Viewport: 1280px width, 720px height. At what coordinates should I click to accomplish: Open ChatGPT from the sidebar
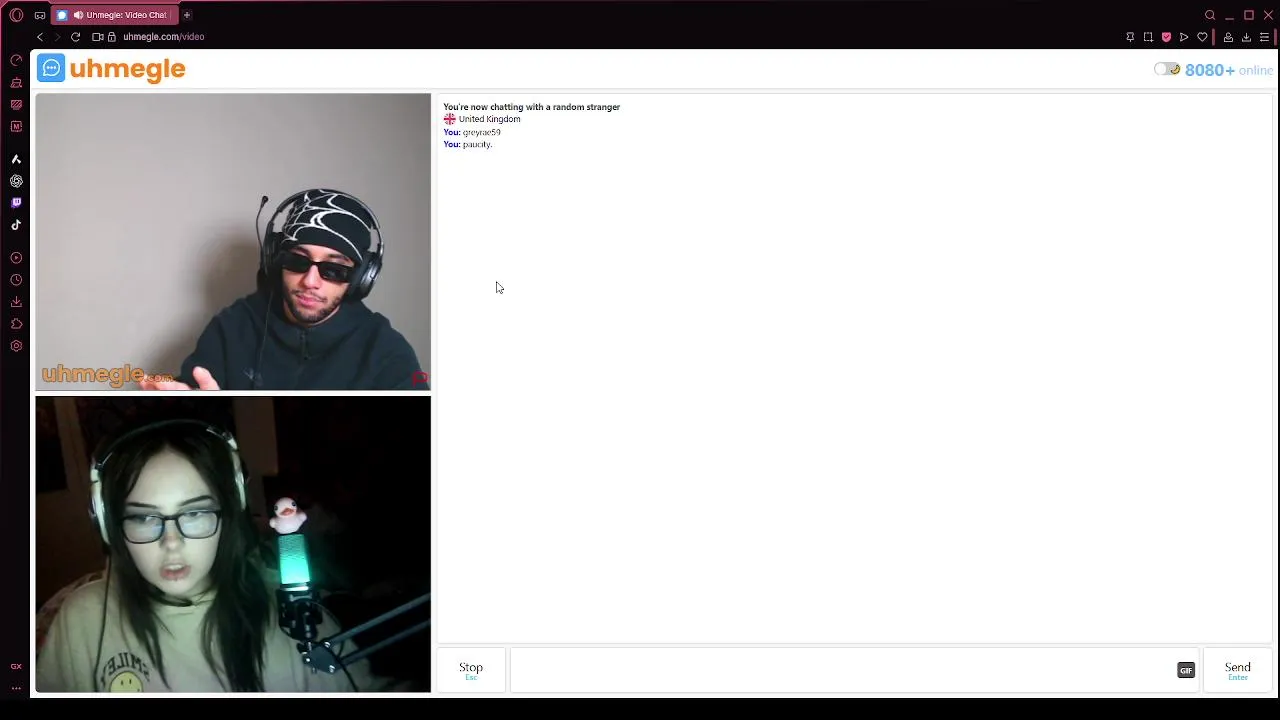[16, 181]
